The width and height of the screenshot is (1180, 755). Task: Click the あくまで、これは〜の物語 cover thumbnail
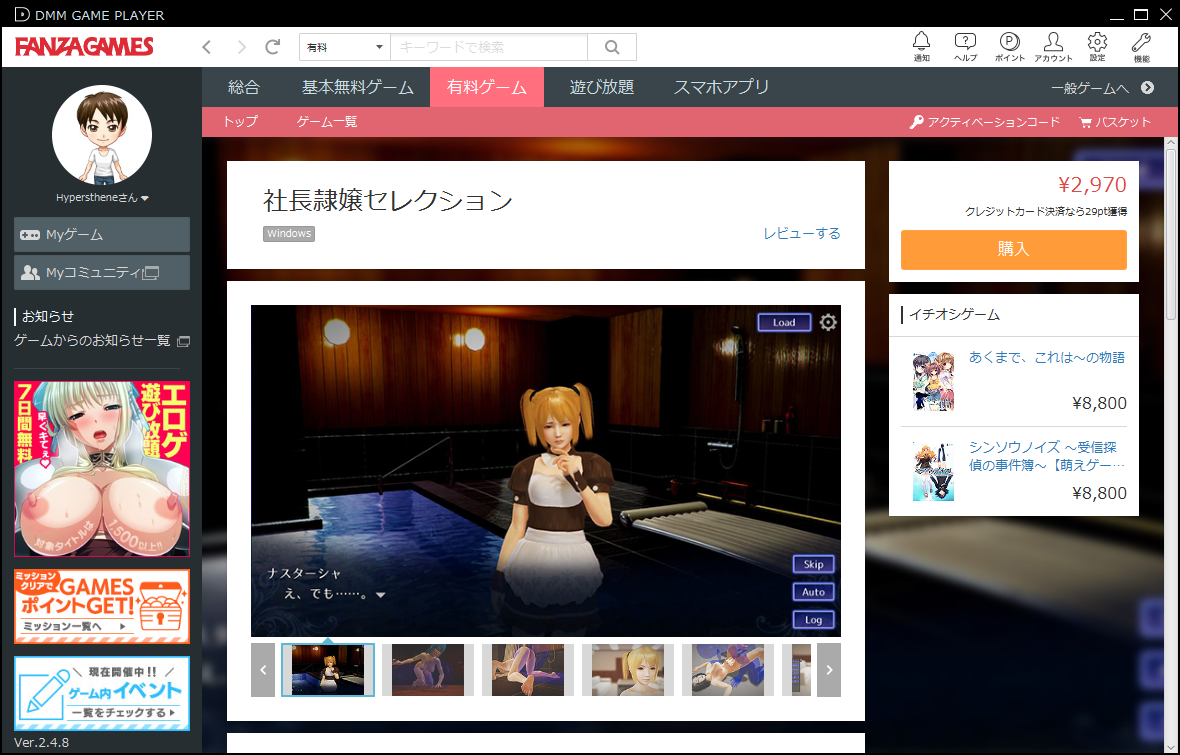(933, 381)
